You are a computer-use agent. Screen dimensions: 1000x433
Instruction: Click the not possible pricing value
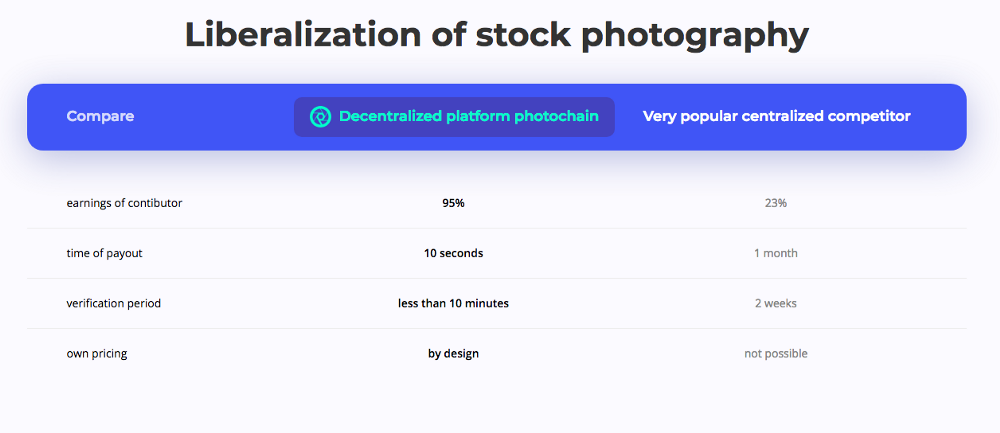(776, 353)
